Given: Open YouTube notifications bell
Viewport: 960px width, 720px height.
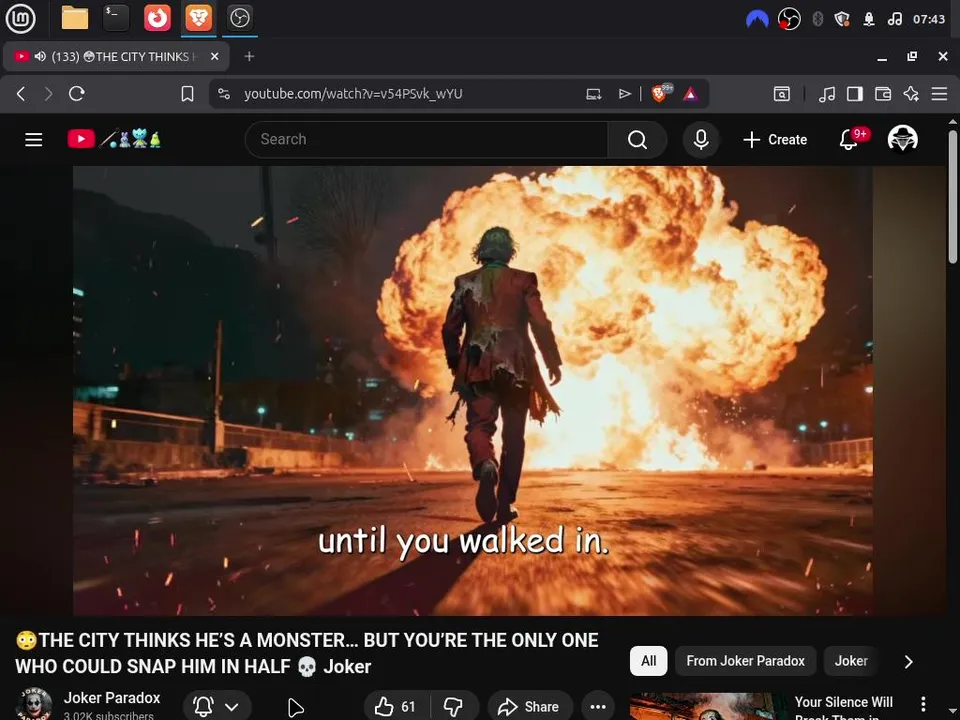Looking at the screenshot, I should click(849, 140).
